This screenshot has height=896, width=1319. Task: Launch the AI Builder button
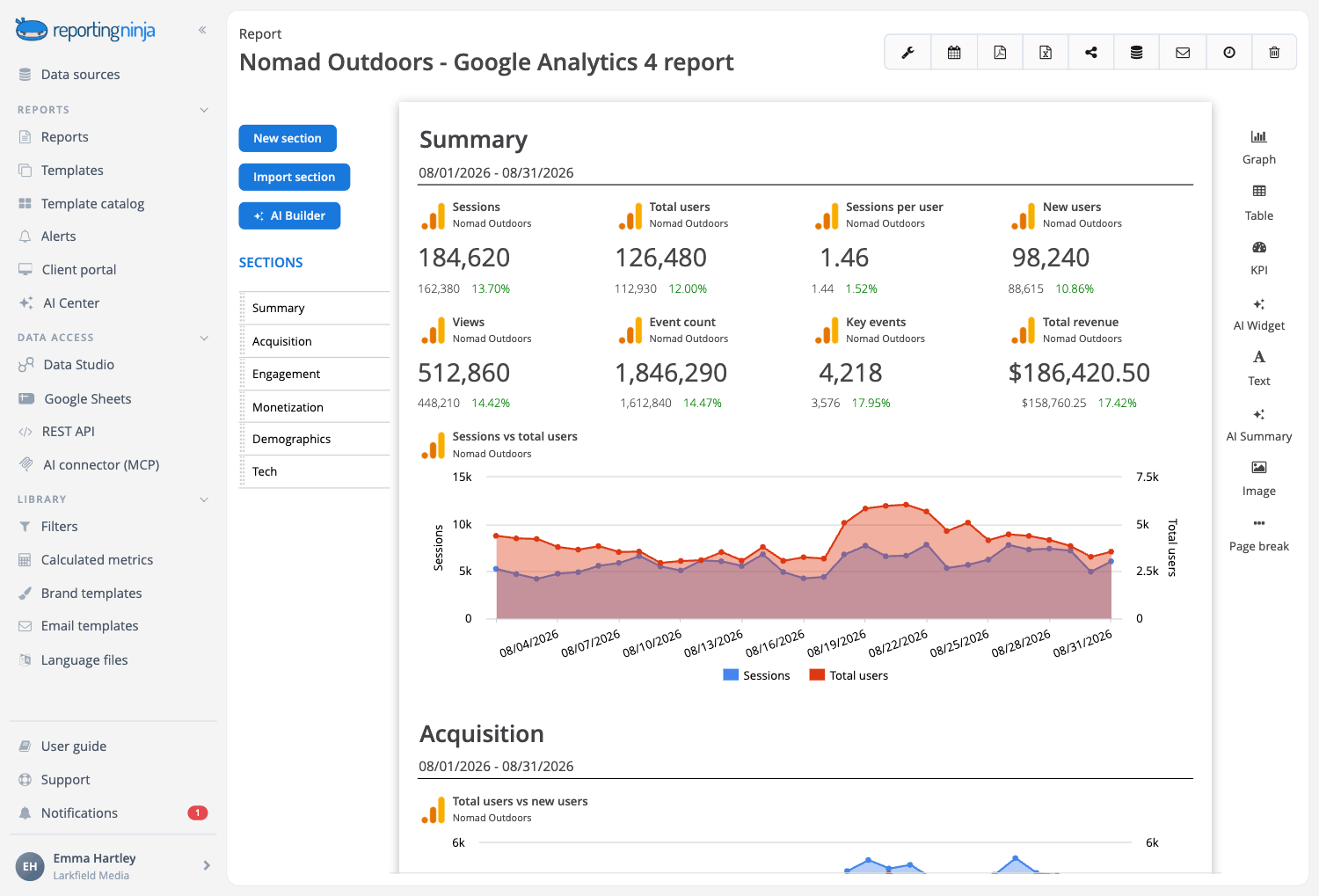click(x=289, y=215)
